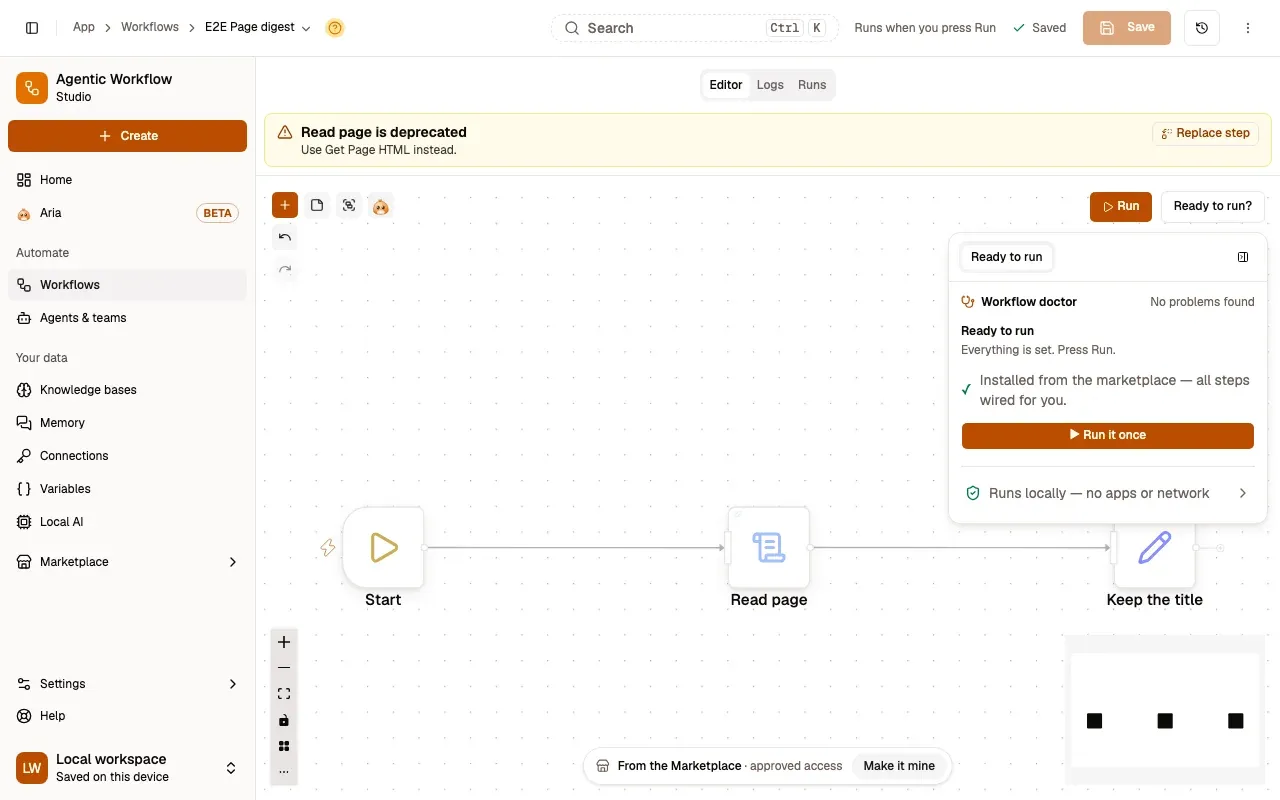Zoom in on the canvas

coord(284,642)
